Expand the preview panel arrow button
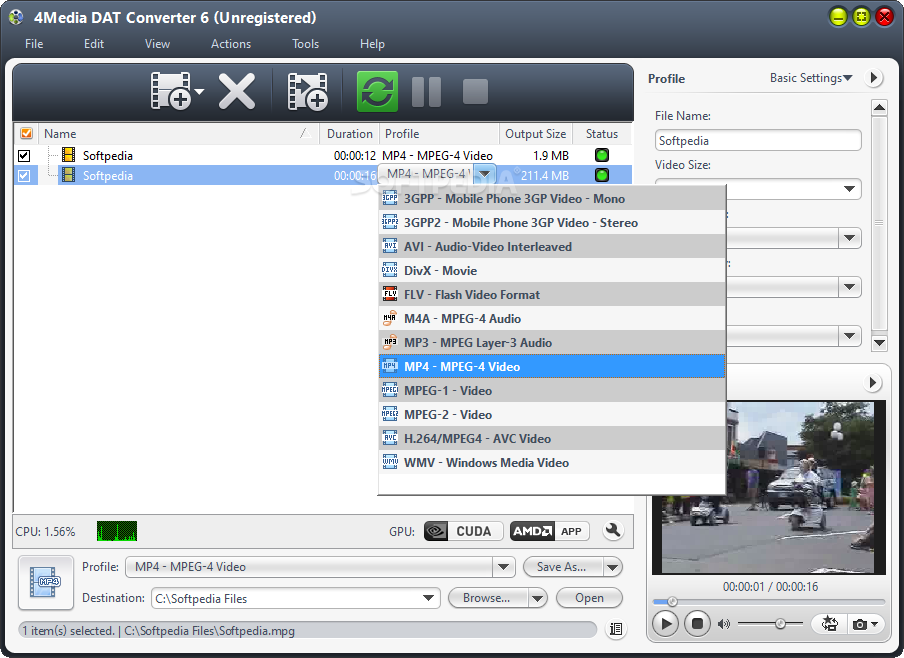Image resolution: width=904 pixels, height=658 pixels. tap(873, 382)
